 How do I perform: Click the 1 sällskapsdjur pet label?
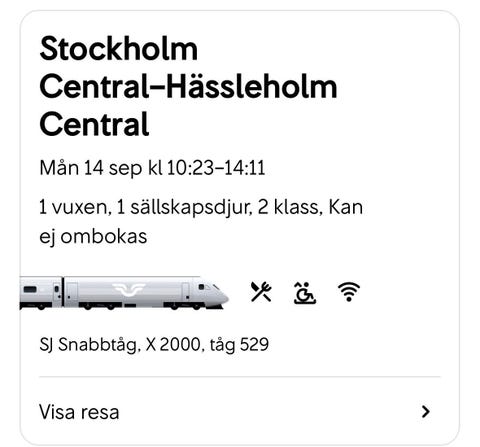184,208
